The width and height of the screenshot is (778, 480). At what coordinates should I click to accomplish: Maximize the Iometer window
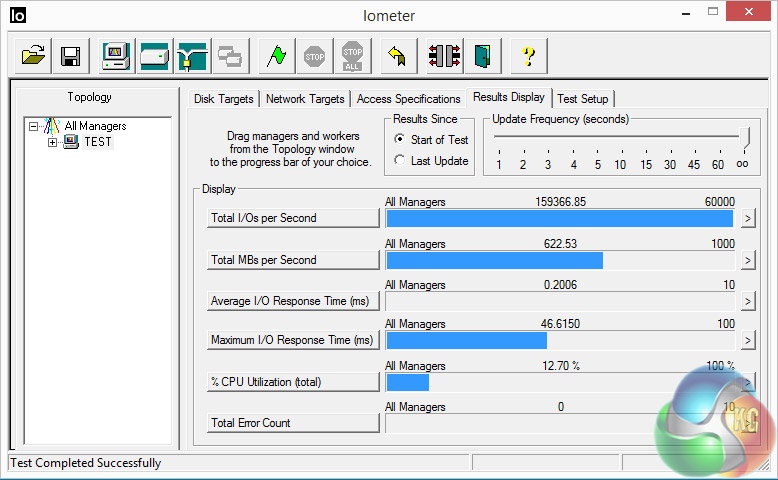coord(713,11)
